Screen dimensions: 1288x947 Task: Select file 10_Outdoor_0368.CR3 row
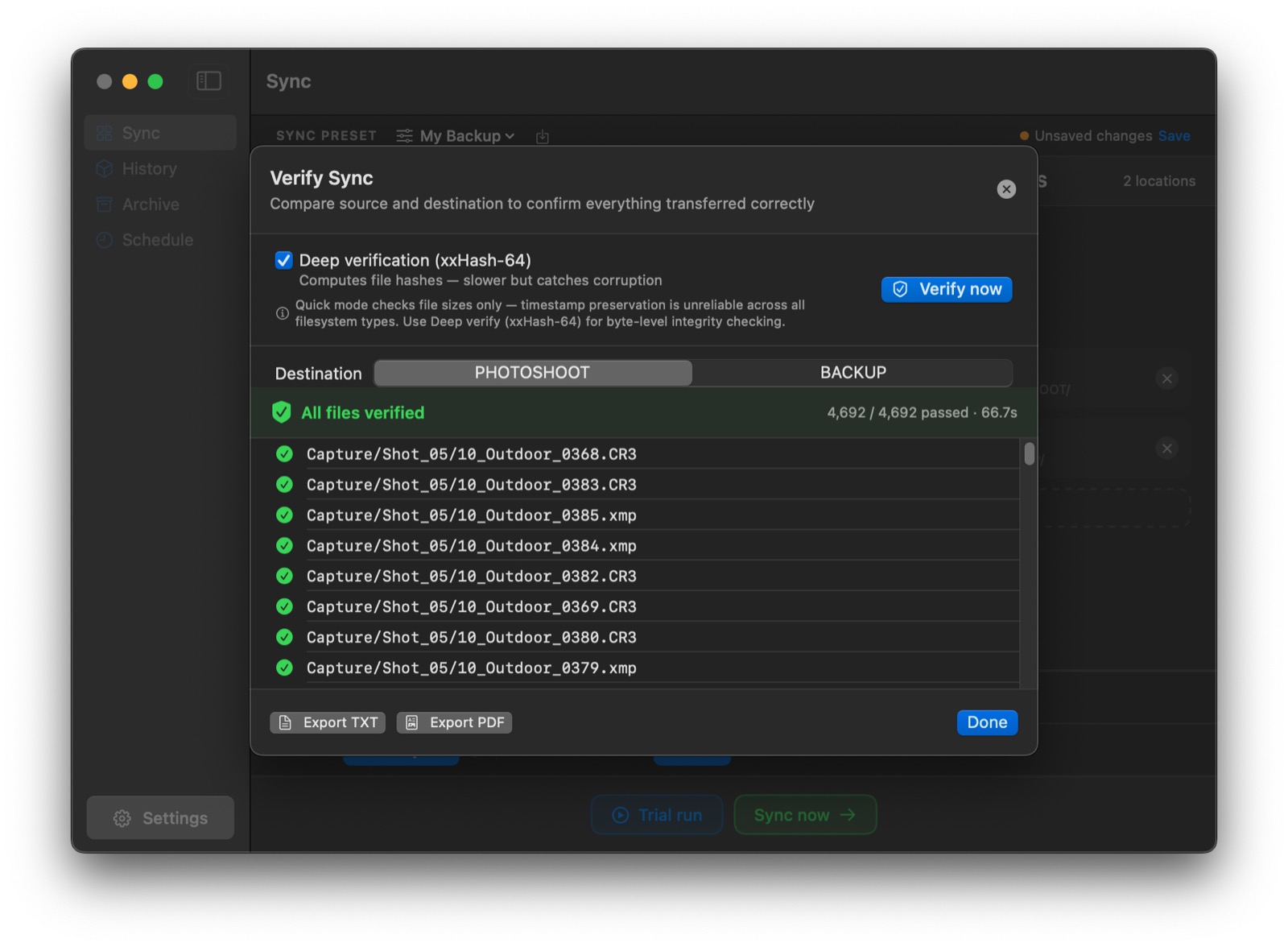click(635, 454)
